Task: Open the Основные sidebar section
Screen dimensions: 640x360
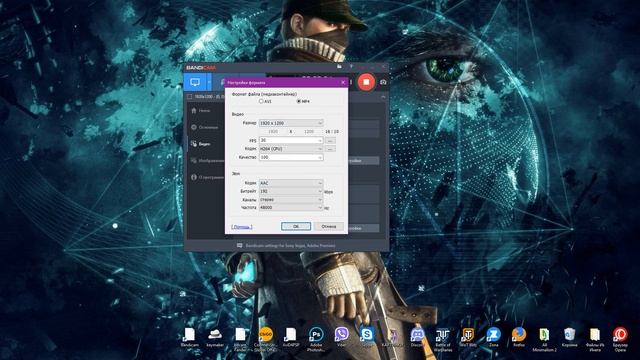Action: [204, 127]
